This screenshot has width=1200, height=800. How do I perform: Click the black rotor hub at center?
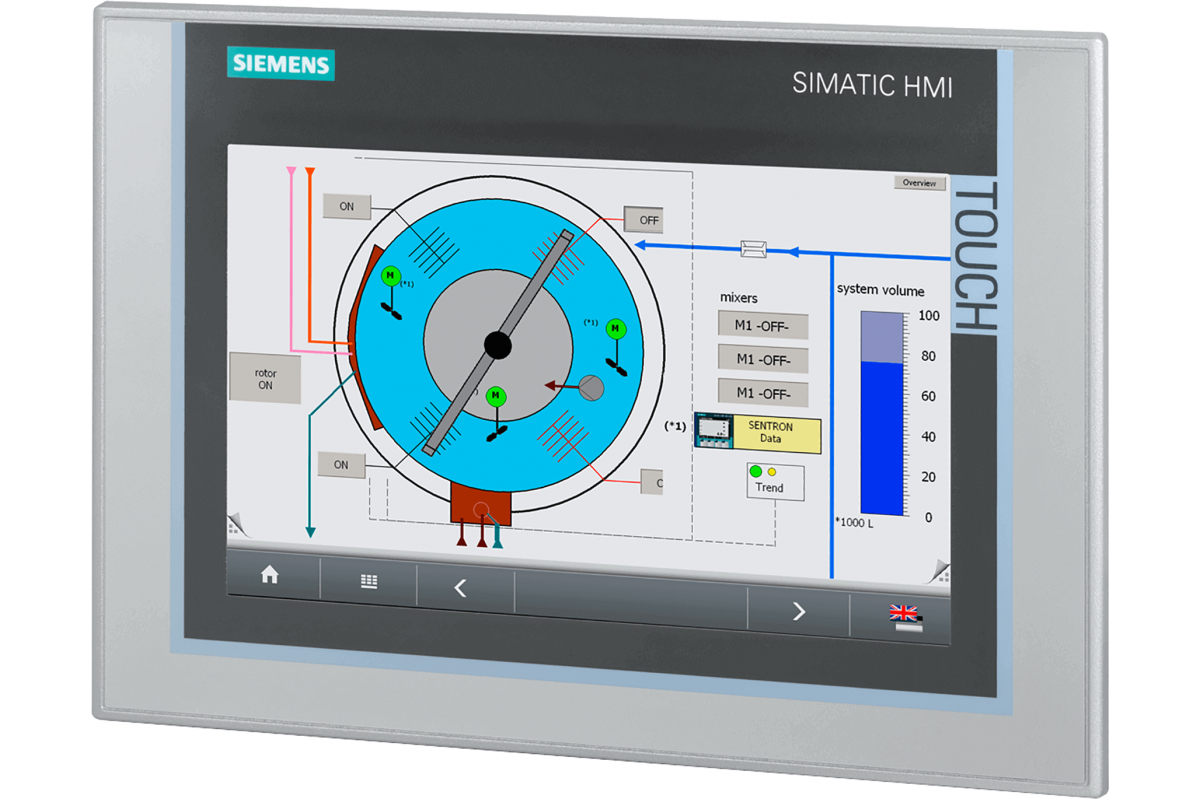[498, 345]
